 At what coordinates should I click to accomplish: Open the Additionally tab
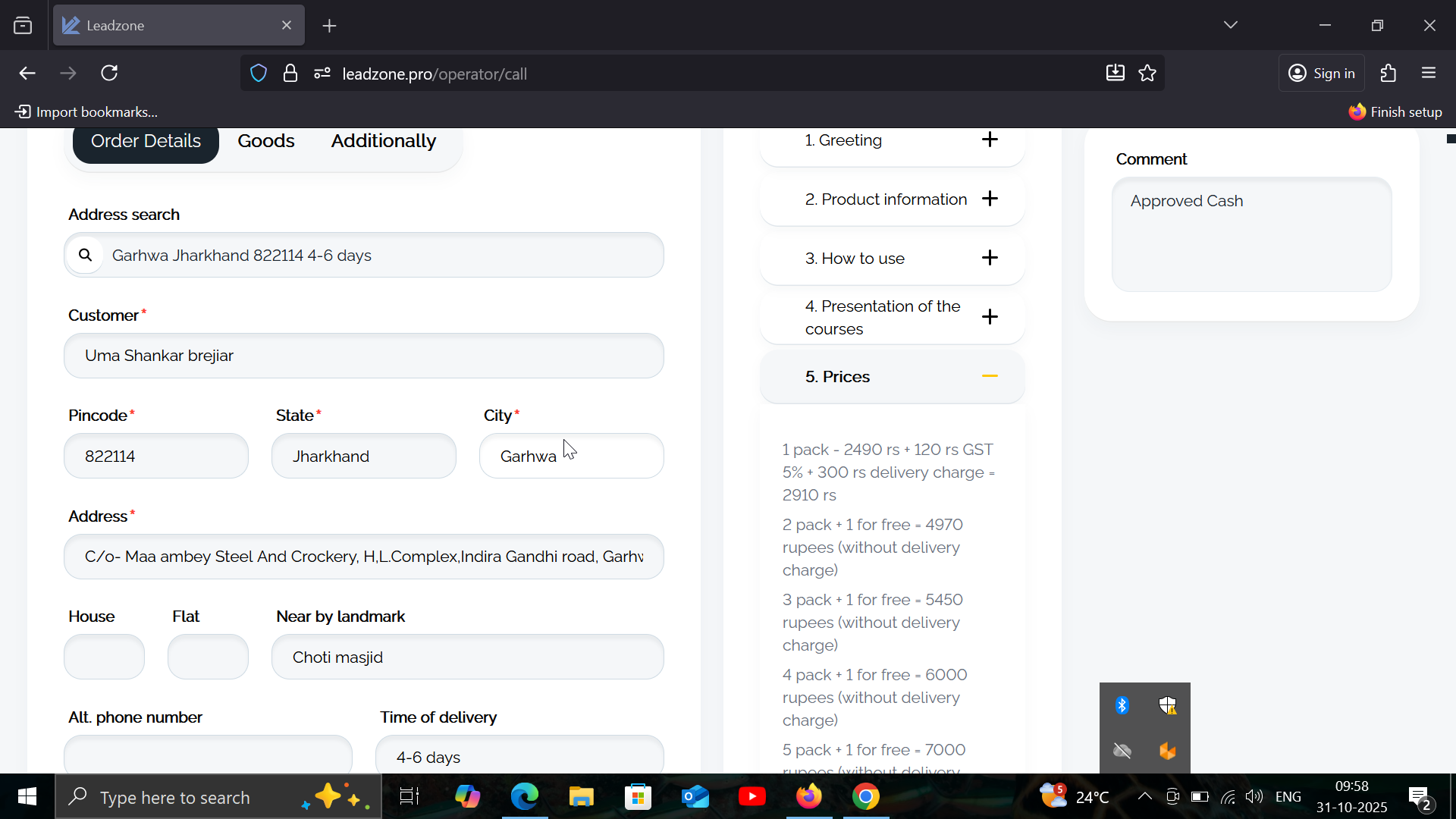(x=383, y=141)
